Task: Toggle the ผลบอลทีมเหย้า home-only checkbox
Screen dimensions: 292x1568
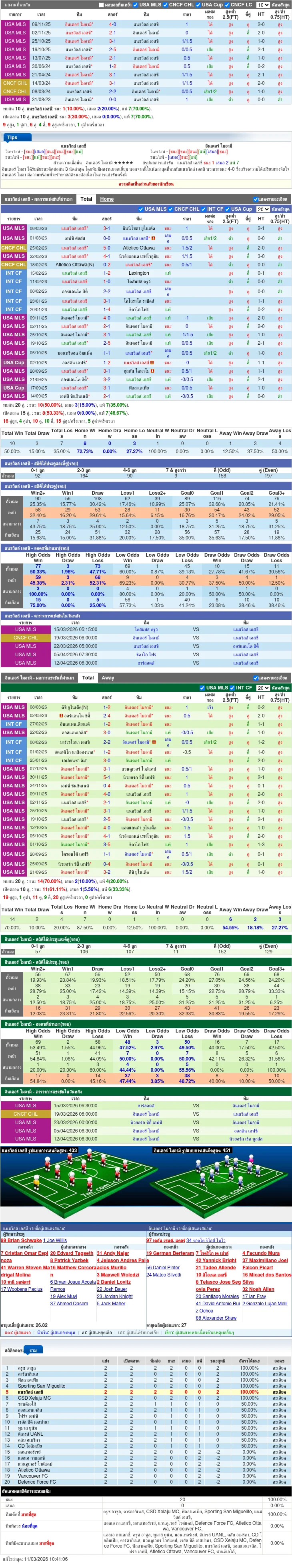Action: pos(102,5)
